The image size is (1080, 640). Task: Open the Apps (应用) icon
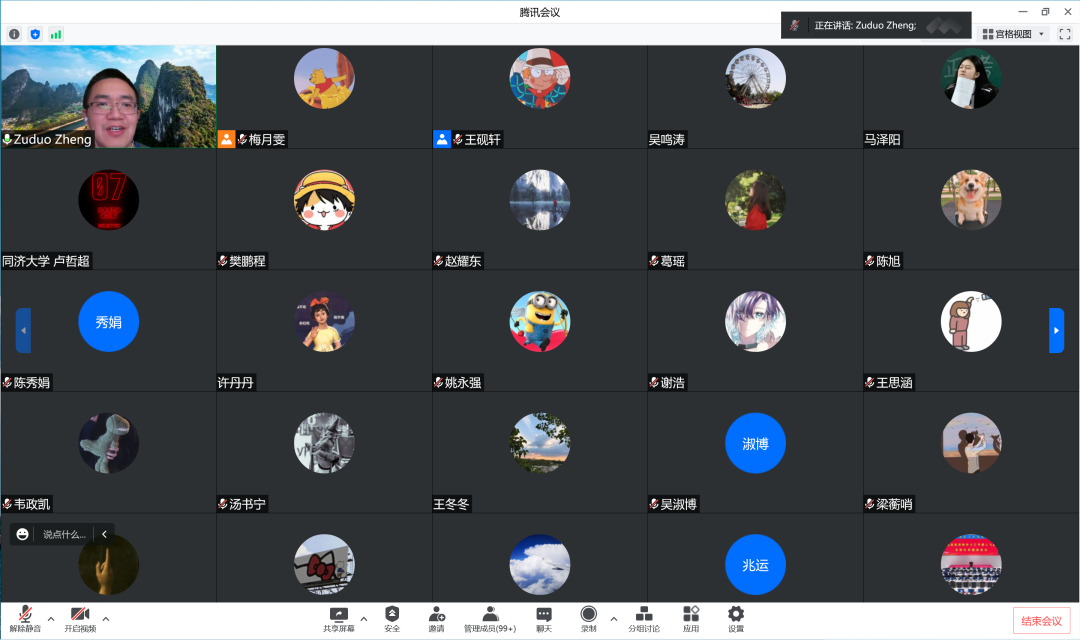pyautogui.click(x=691, y=615)
